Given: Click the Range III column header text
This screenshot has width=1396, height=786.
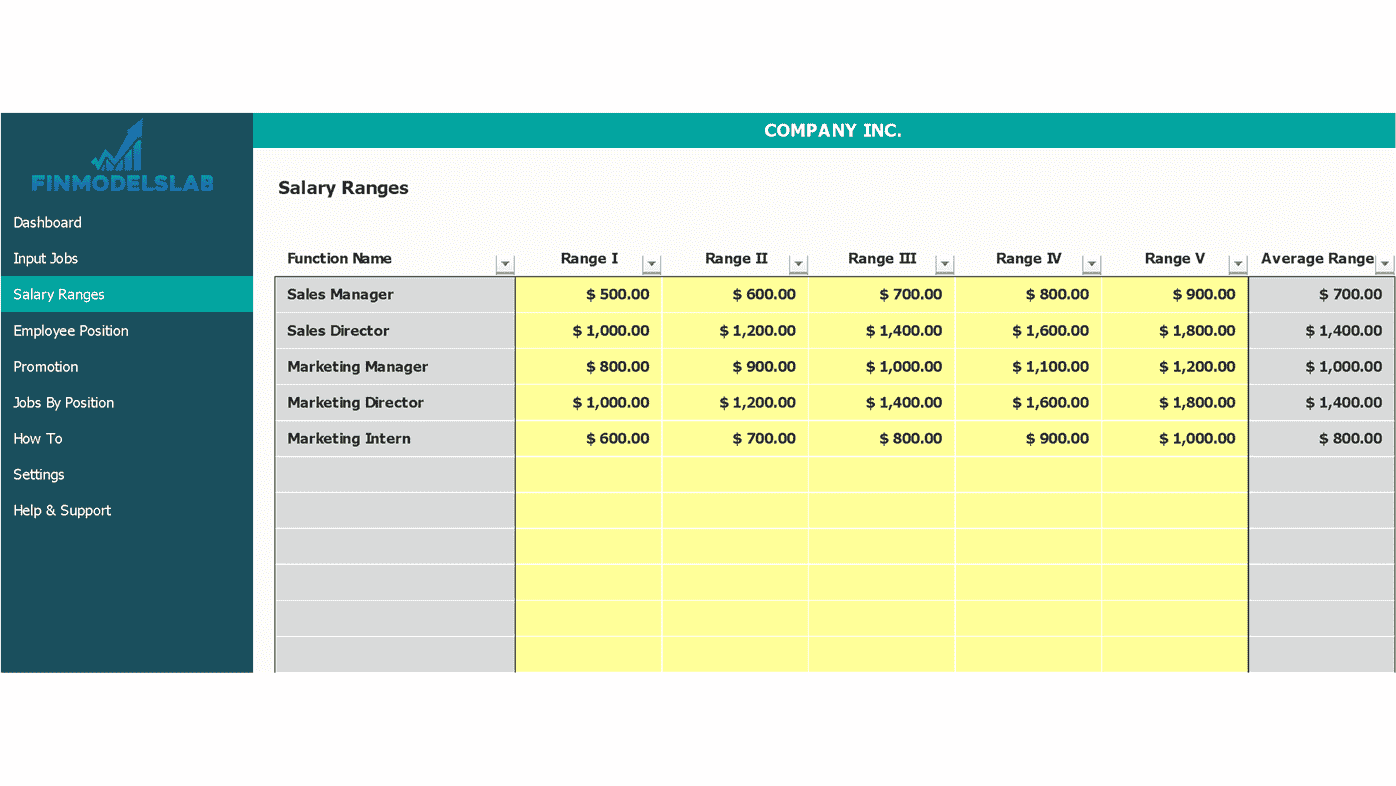Looking at the screenshot, I should click(x=882, y=258).
